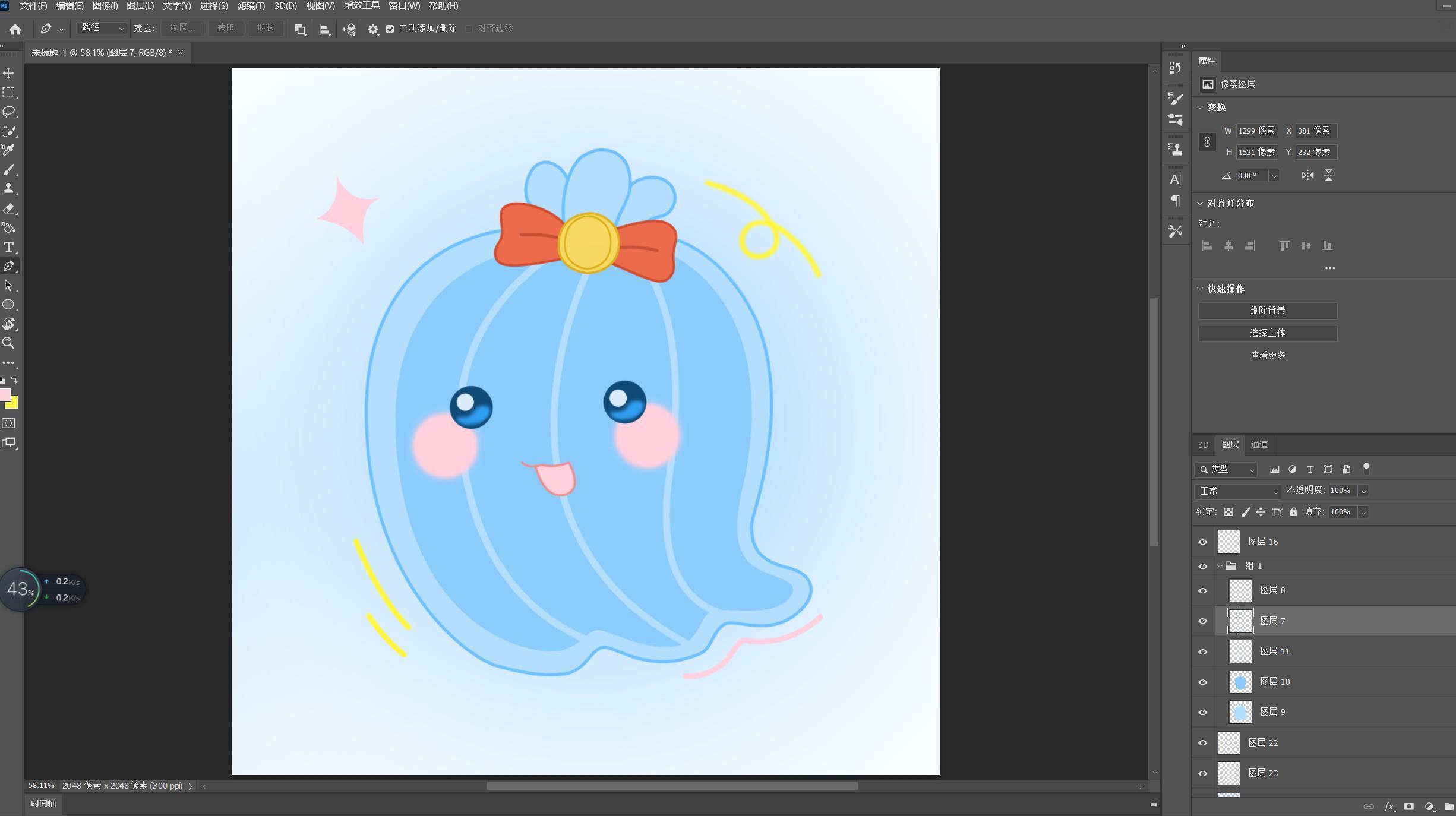The width and height of the screenshot is (1456, 816).
Task: Select the Clone Stamp tool
Action: 9,189
